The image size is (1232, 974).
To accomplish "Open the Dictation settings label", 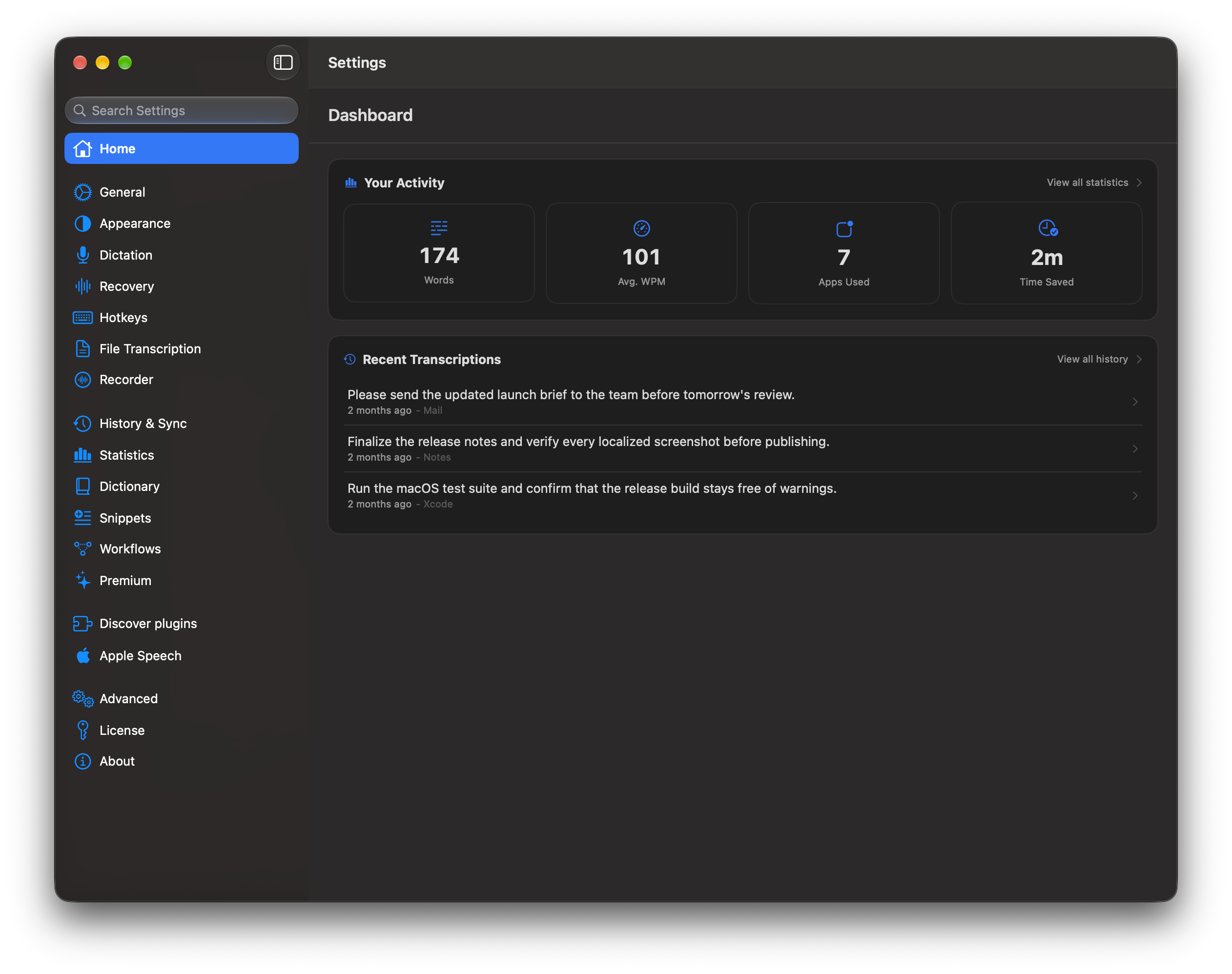I will (x=126, y=255).
